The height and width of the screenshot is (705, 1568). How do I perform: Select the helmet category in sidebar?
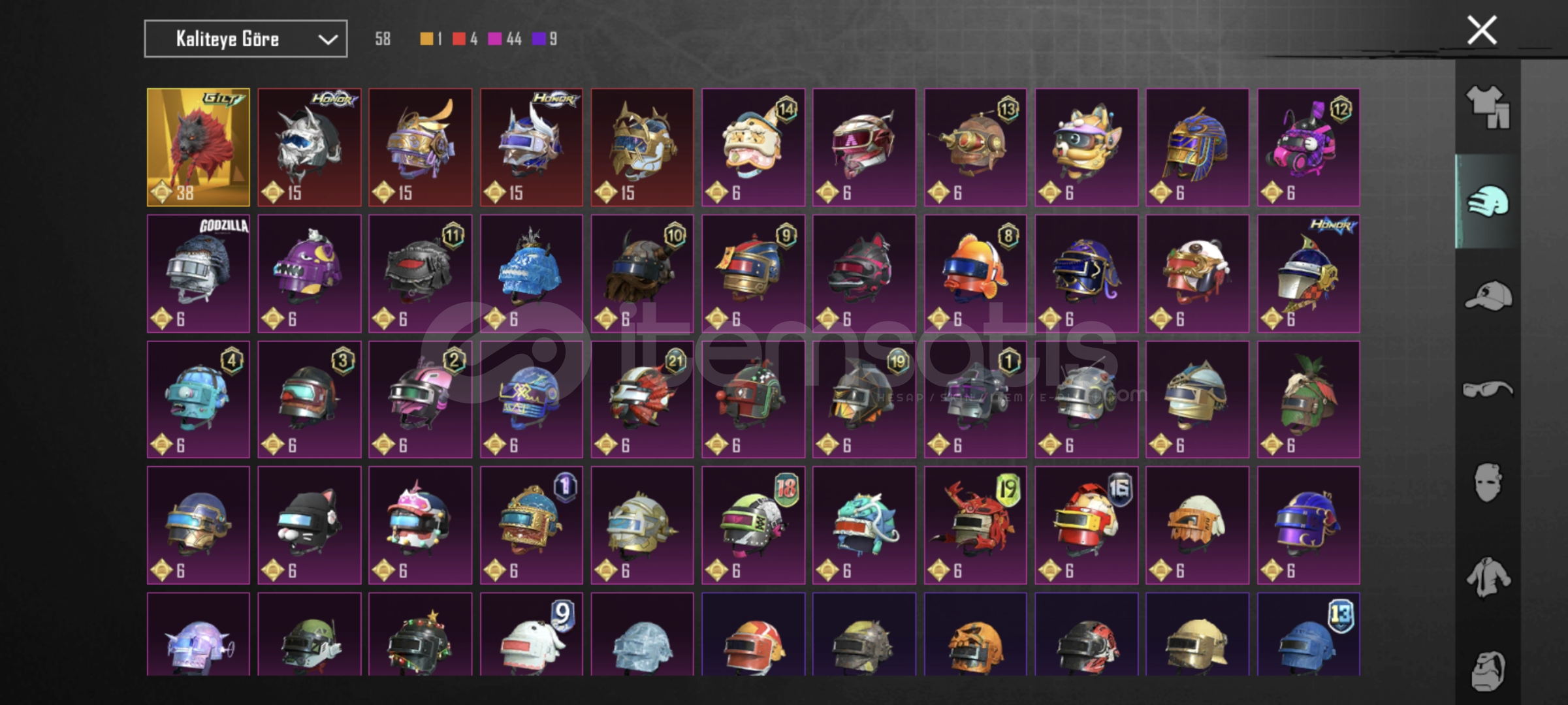(1488, 201)
